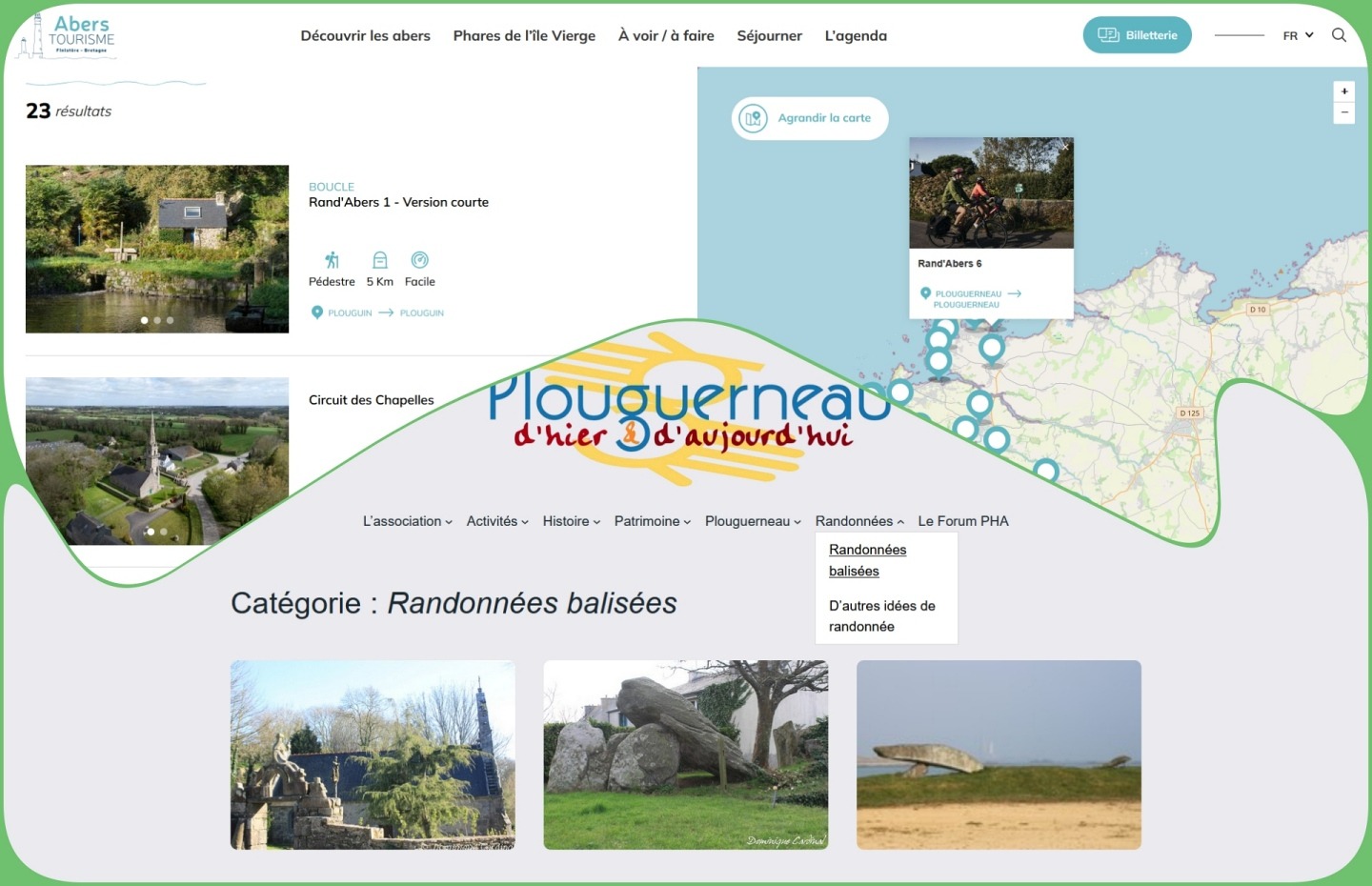The image size is (1372, 886).
Task: Open the FR language dropdown
Action: tap(1296, 34)
